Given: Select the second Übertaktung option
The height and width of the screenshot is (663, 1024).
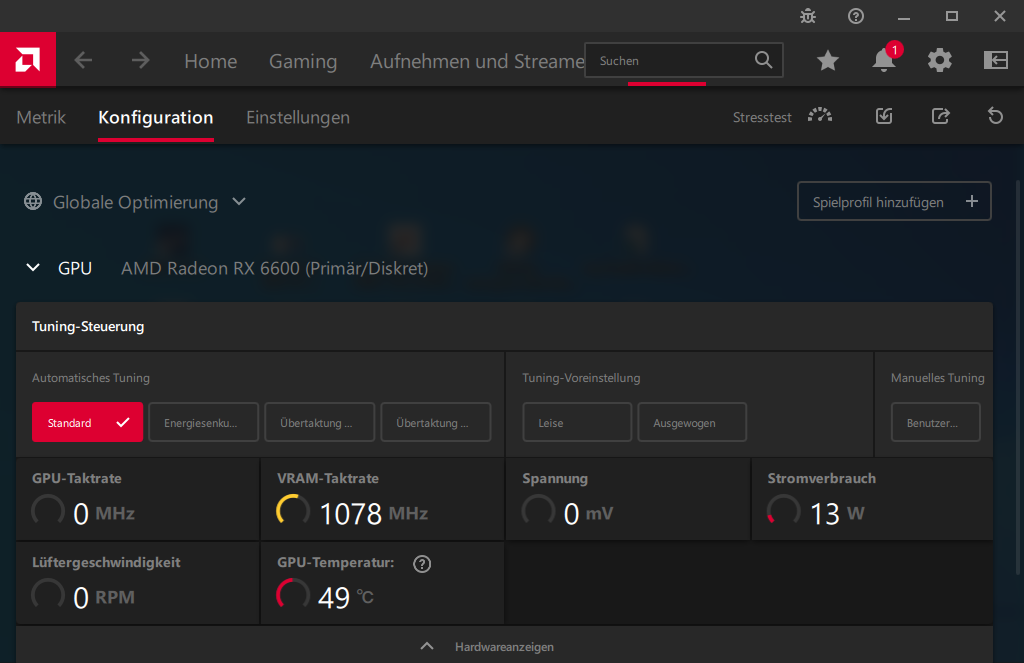Looking at the screenshot, I should click(x=436, y=423).
